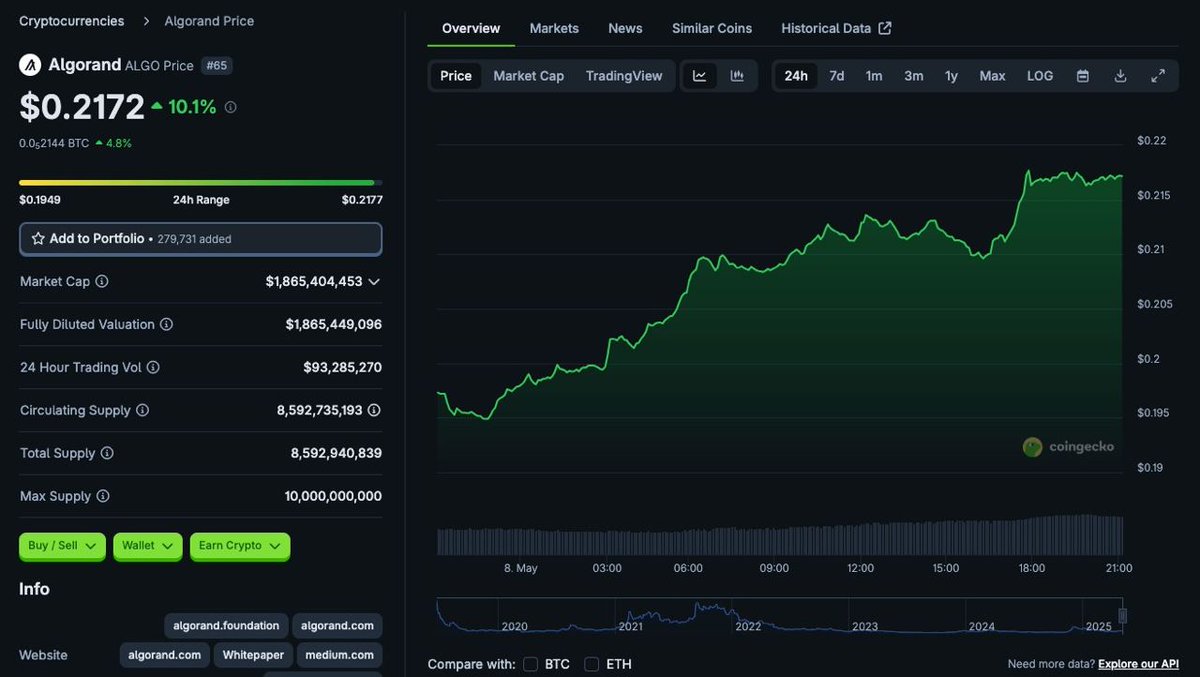Click the $0.1949 range low value
Viewport: 1200px width, 677px height.
coord(40,200)
